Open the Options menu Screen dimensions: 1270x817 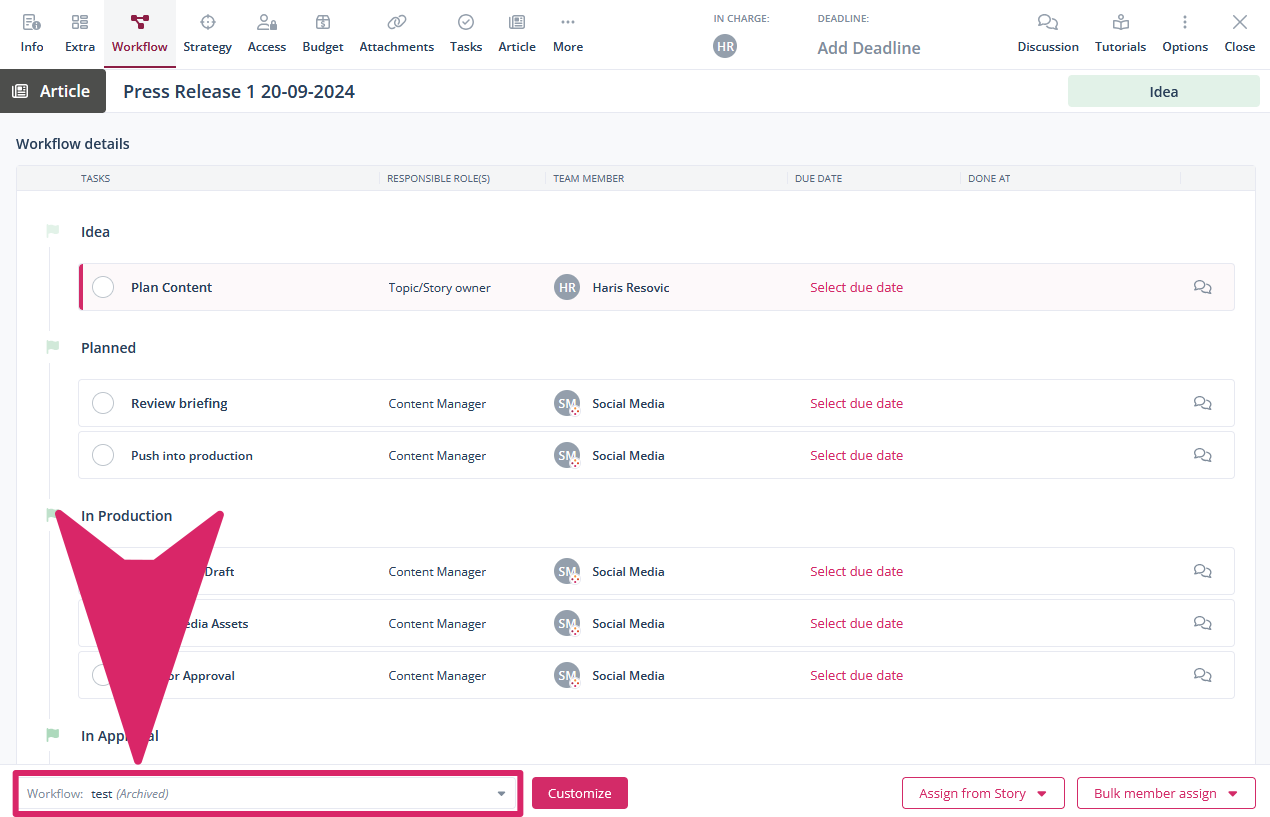[x=1185, y=34]
